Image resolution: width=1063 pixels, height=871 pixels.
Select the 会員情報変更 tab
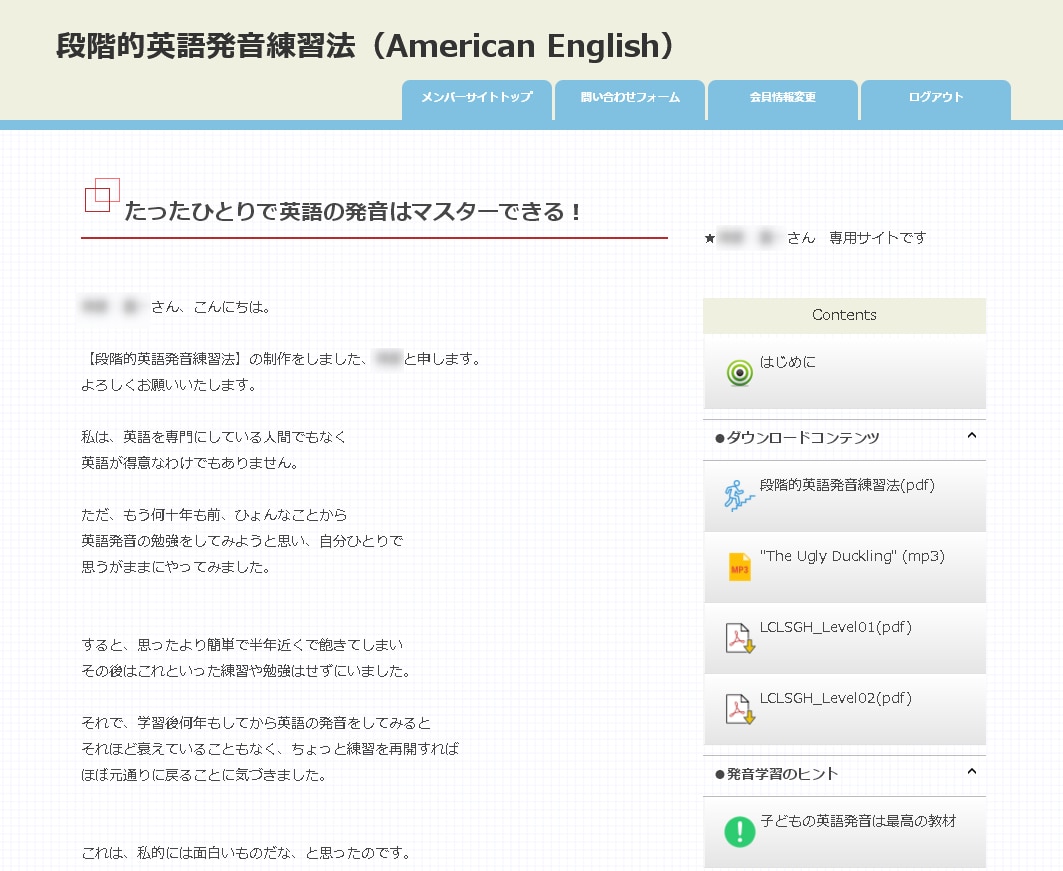(782, 100)
